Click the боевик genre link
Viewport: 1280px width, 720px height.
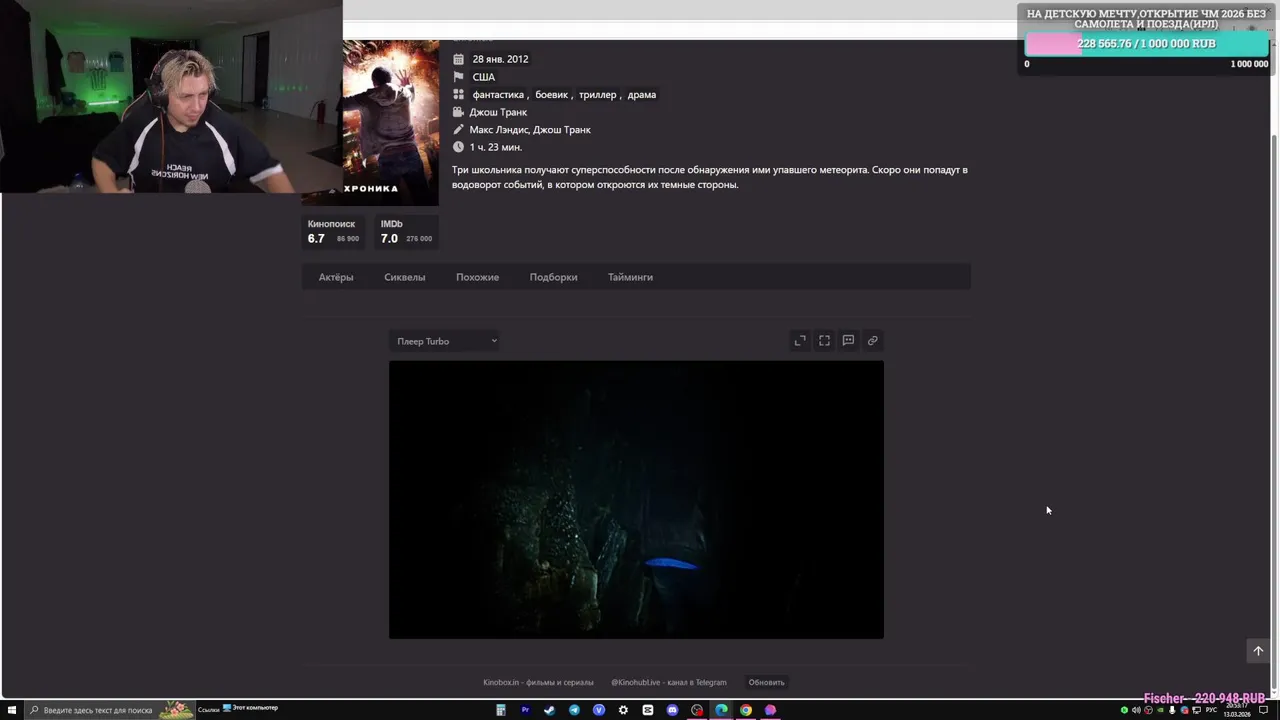[x=551, y=95]
